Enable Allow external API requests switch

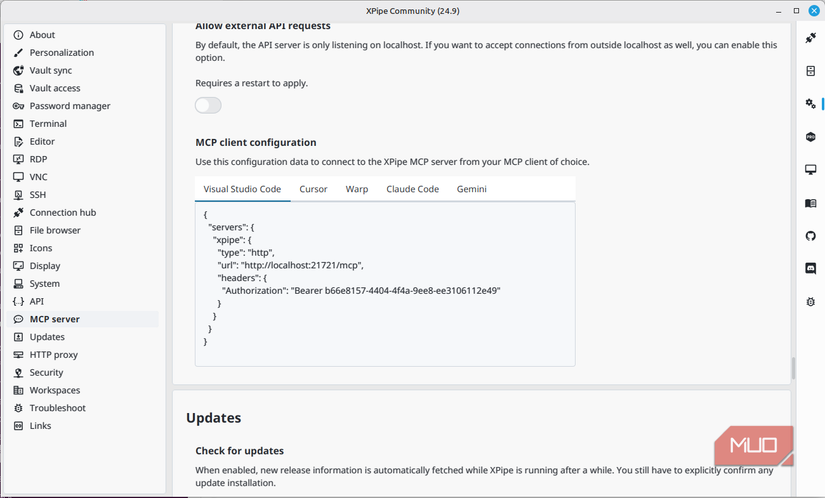[x=208, y=105]
